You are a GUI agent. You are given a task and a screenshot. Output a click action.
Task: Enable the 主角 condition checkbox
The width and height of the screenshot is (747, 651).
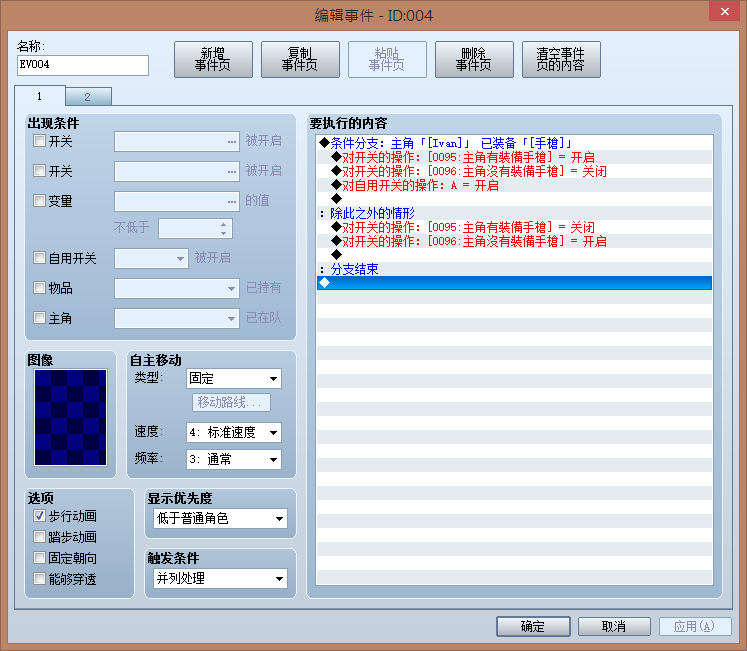39,318
